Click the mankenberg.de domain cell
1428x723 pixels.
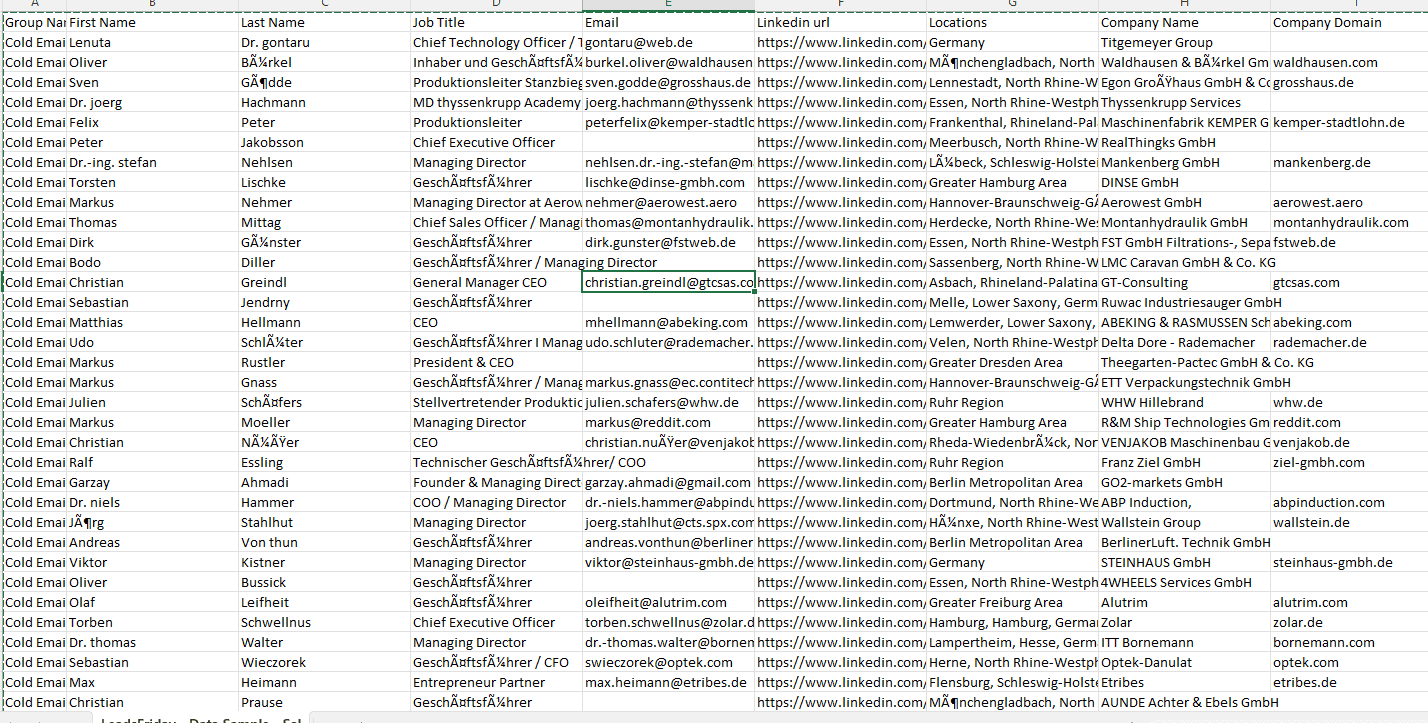point(1349,162)
